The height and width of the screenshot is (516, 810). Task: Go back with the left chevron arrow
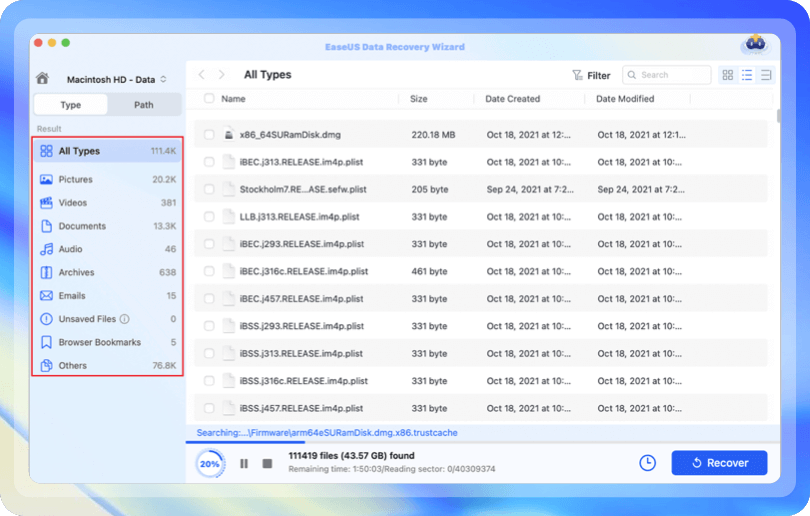[201, 75]
